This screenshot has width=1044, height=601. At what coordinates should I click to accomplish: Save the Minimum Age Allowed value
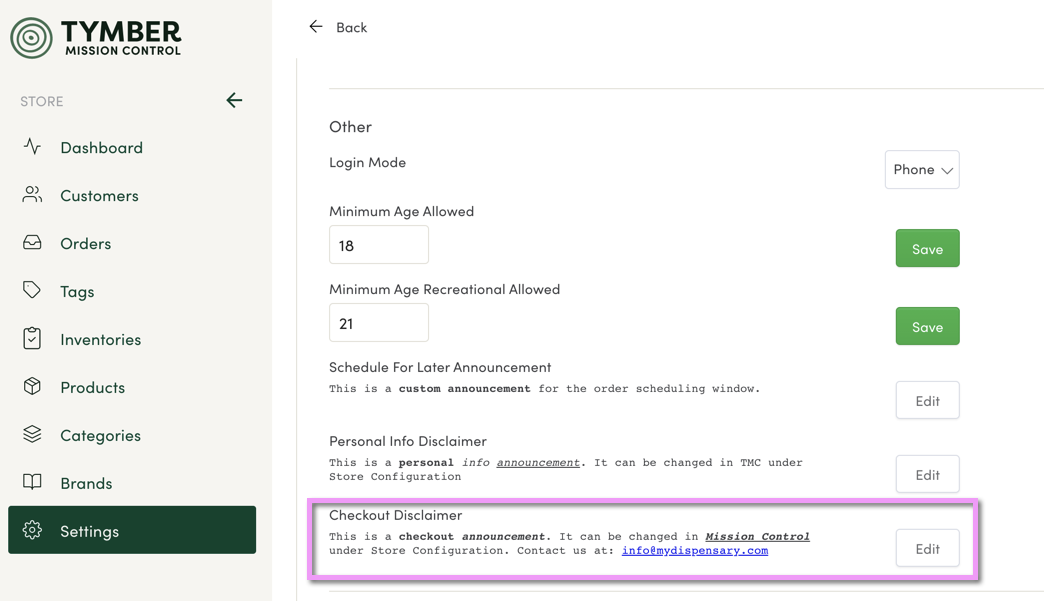pyautogui.click(x=926, y=249)
